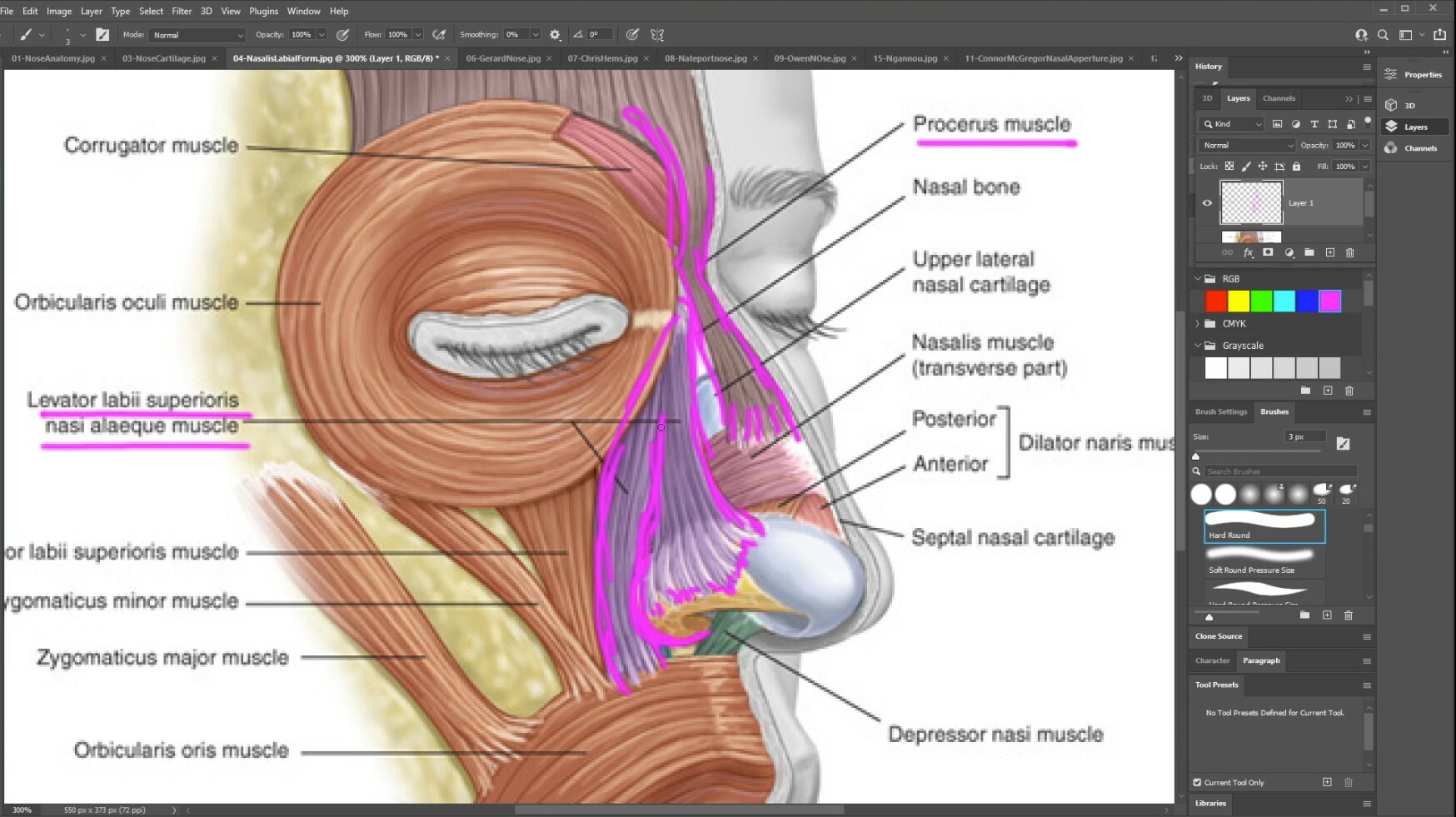Image resolution: width=1456 pixels, height=817 pixels.
Task: Open smoothing options gear icon
Action: point(555,35)
